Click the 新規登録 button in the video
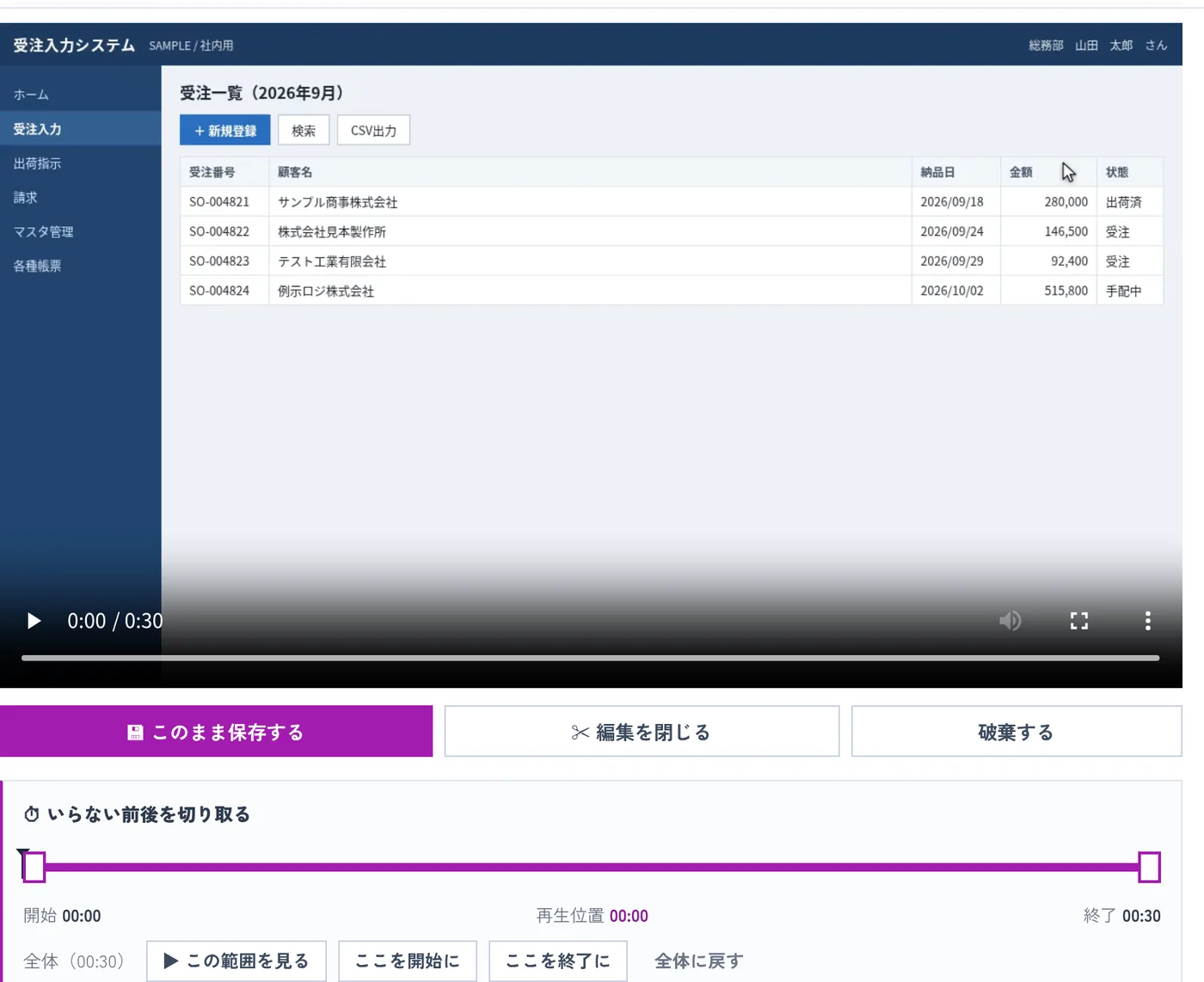The image size is (1204, 982). tap(225, 131)
